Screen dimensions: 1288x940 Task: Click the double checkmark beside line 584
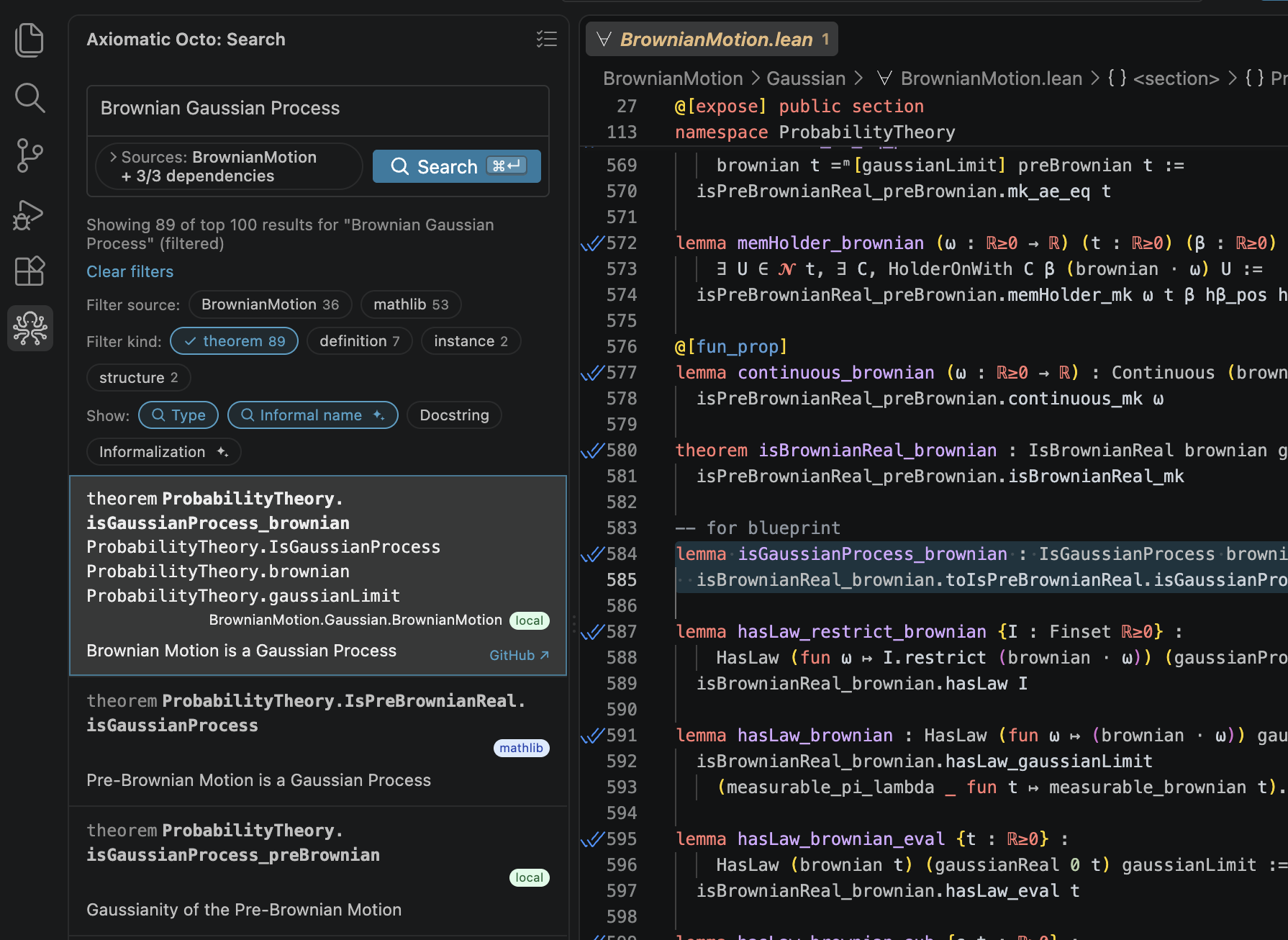592,554
